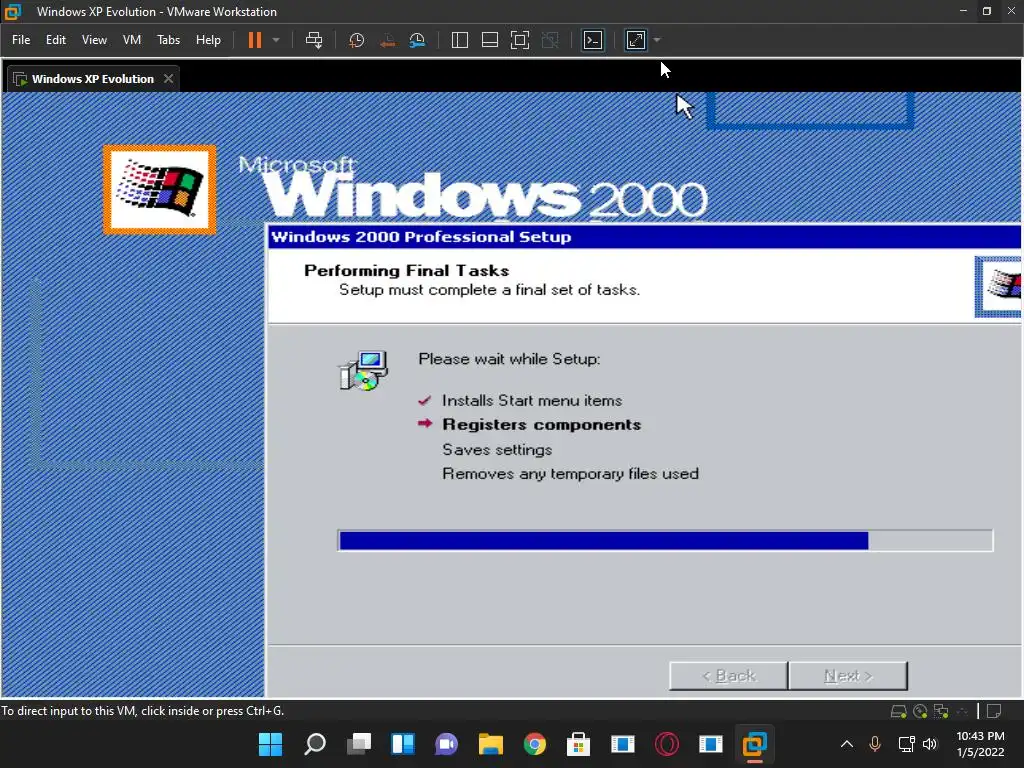Image resolution: width=1024 pixels, height=768 pixels.
Task: Click the revert to snapshot icon
Action: point(387,40)
